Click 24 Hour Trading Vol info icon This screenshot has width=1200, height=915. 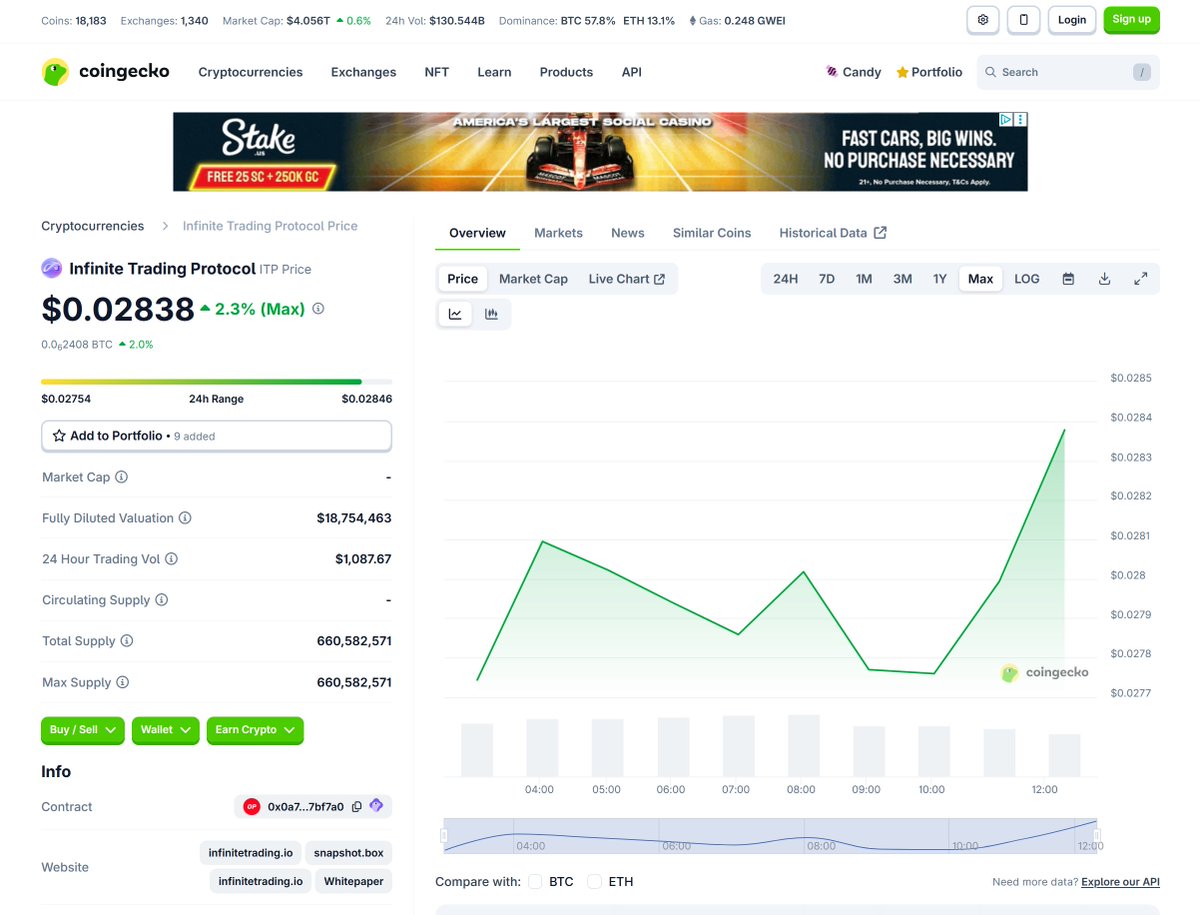[171, 559]
